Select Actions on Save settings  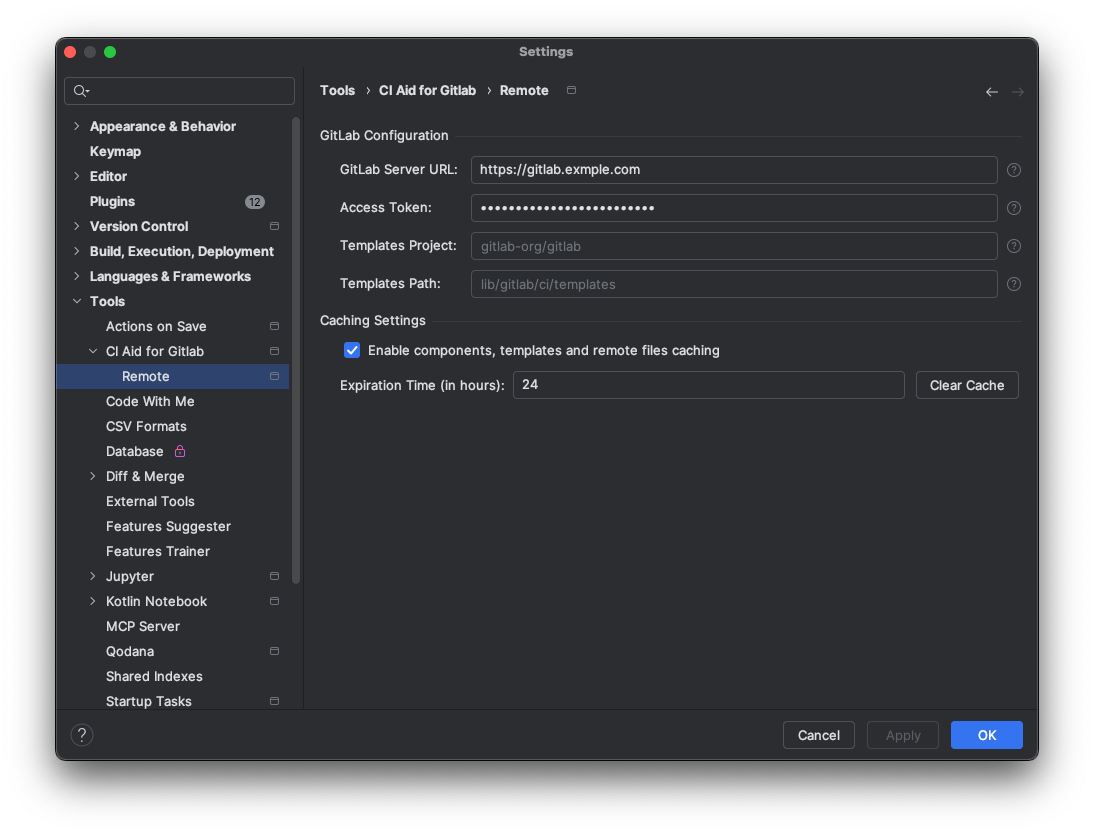(156, 326)
